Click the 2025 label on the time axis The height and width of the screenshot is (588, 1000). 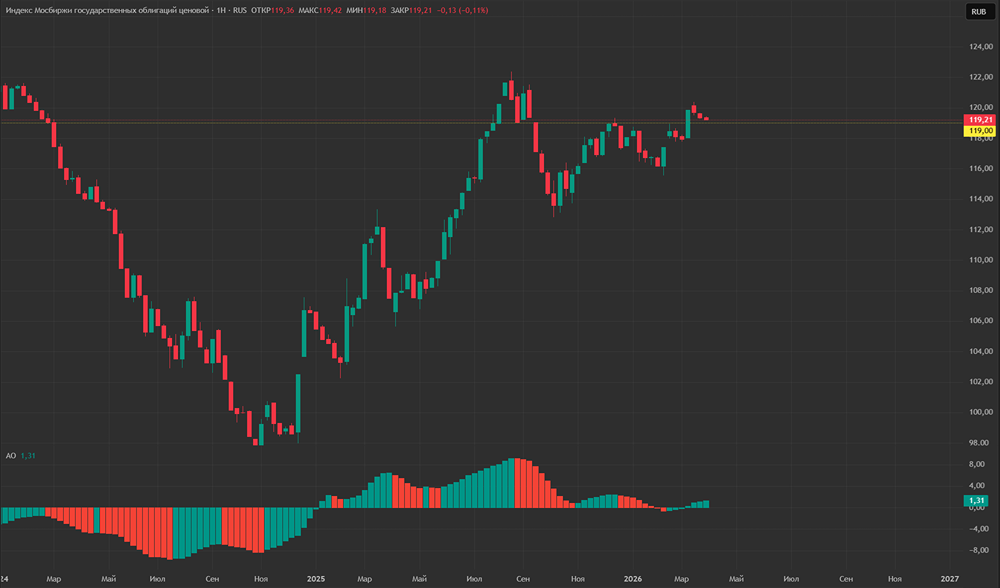point(316,579)
